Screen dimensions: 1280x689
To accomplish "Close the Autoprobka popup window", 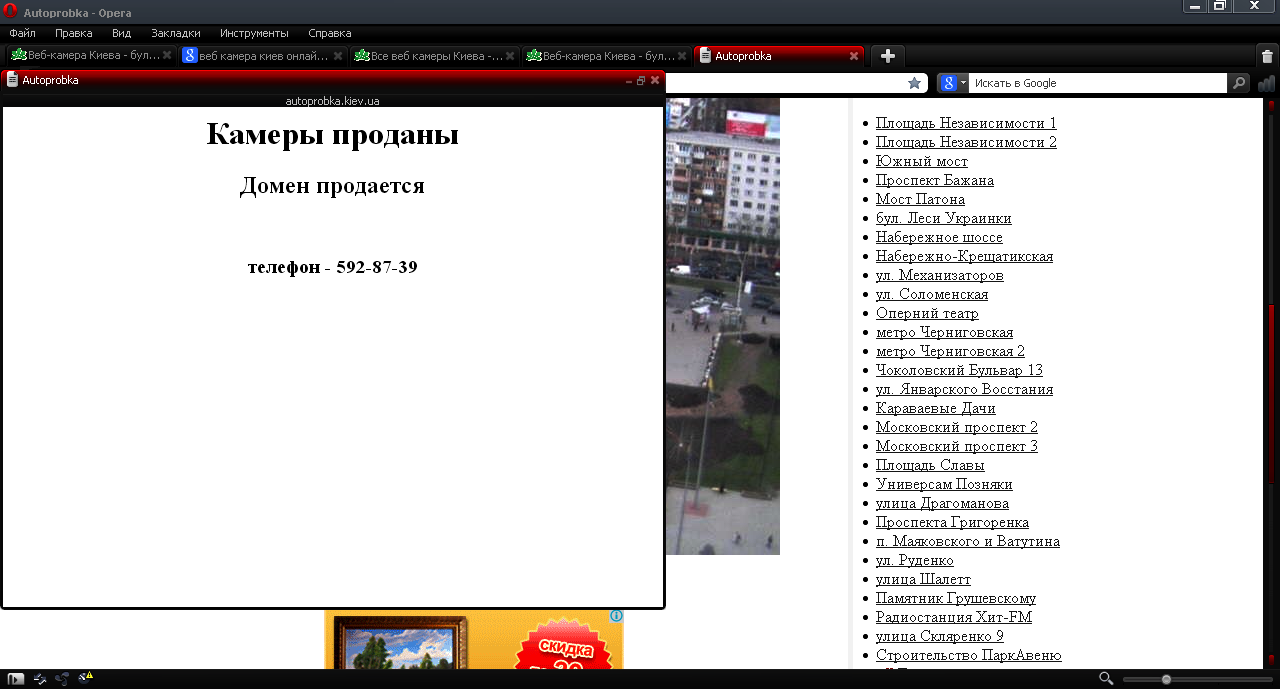I will [x=655, y=80].
